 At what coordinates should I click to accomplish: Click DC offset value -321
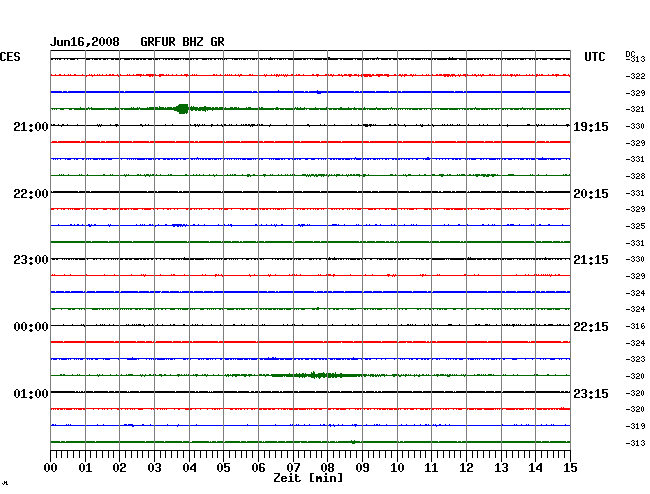[635, 109]
